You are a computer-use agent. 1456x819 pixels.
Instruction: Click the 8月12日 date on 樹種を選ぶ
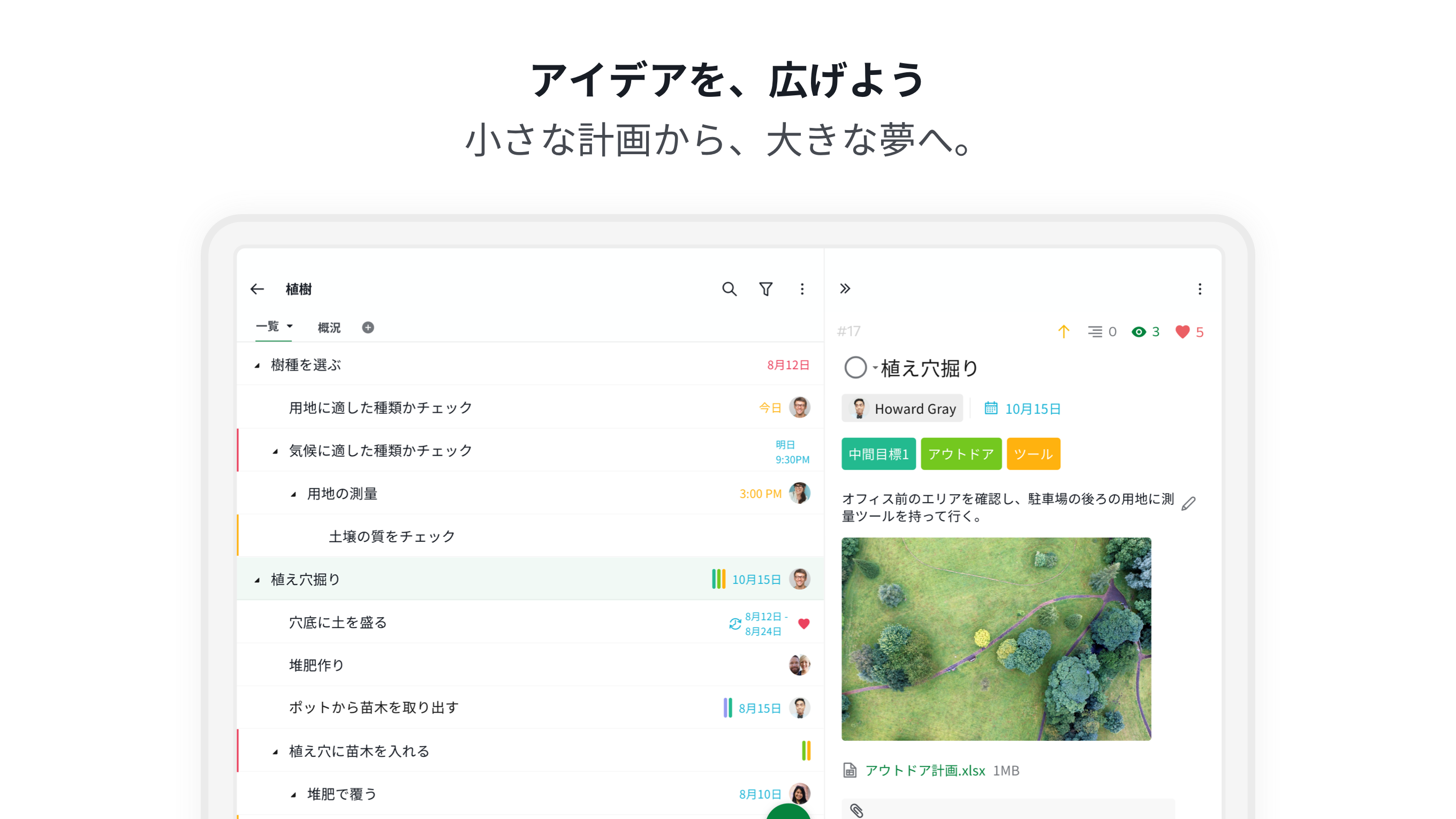point(788,365)
